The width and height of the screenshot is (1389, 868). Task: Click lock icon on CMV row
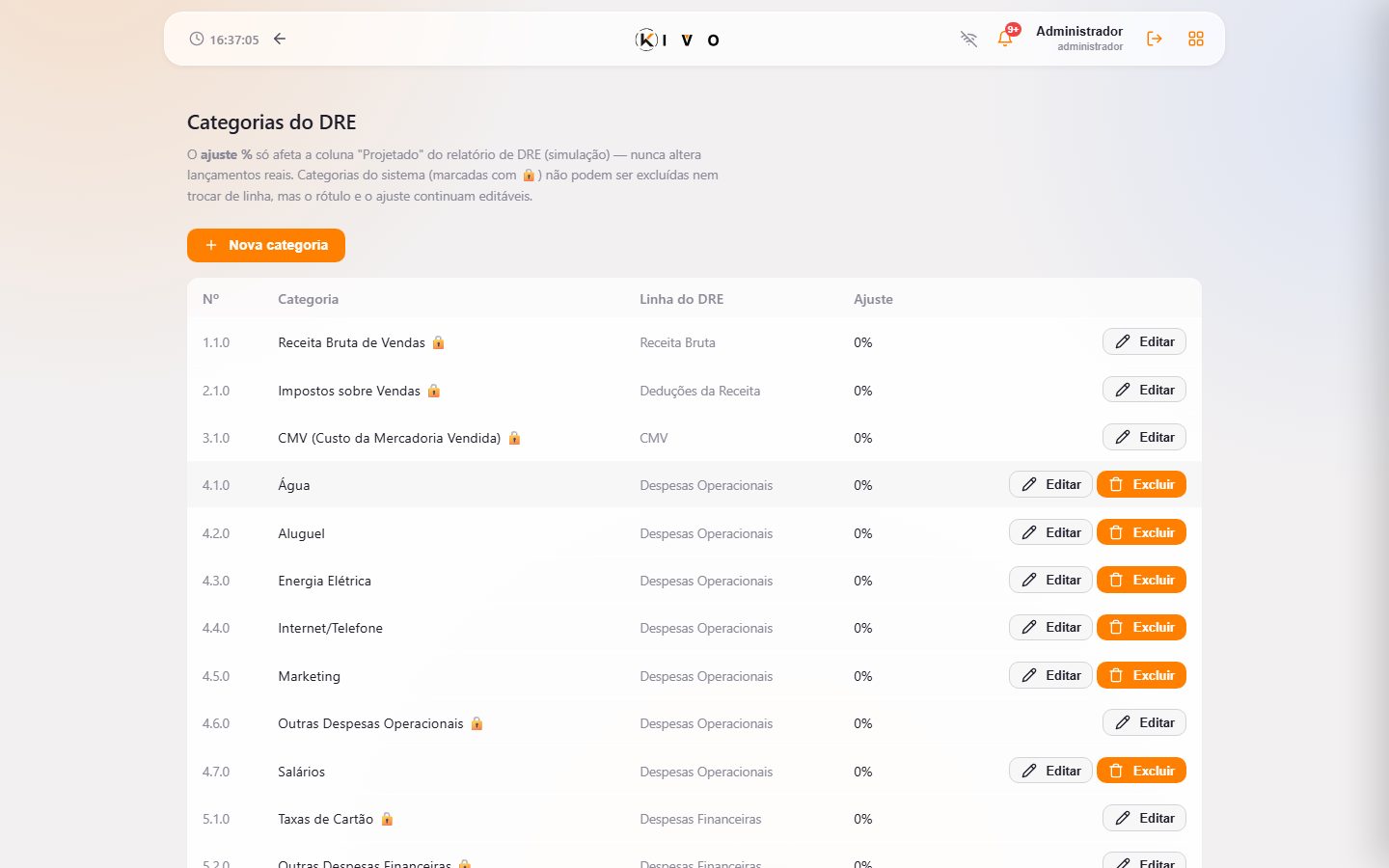514,438
